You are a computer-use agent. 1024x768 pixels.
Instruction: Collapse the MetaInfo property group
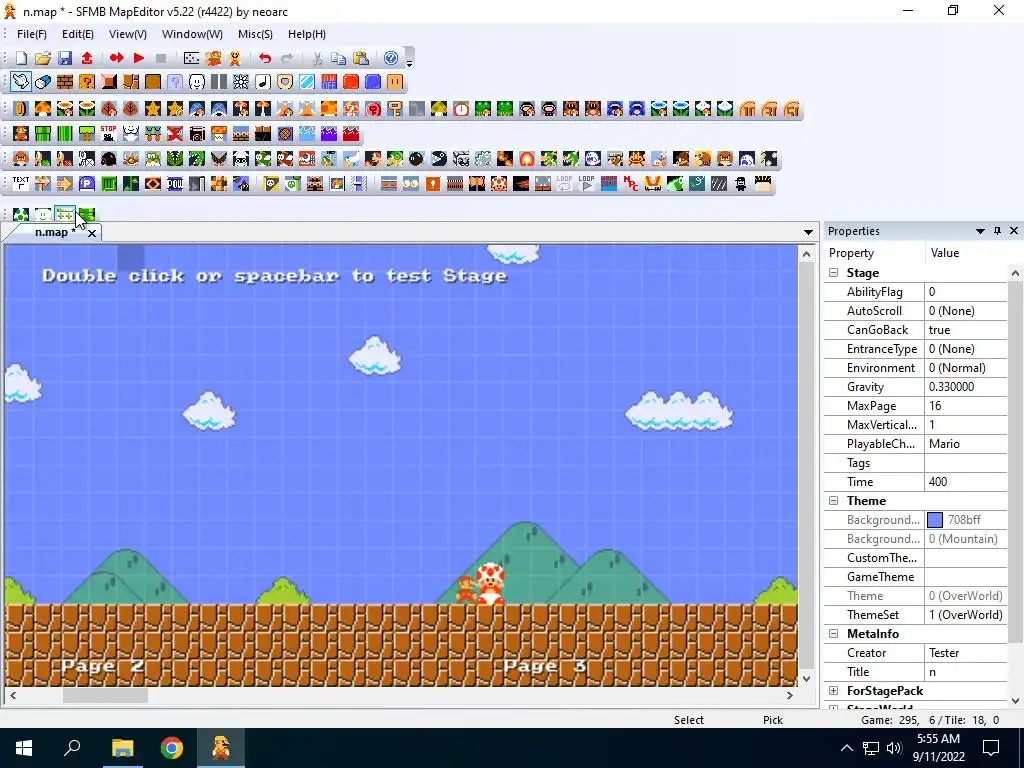833,633
